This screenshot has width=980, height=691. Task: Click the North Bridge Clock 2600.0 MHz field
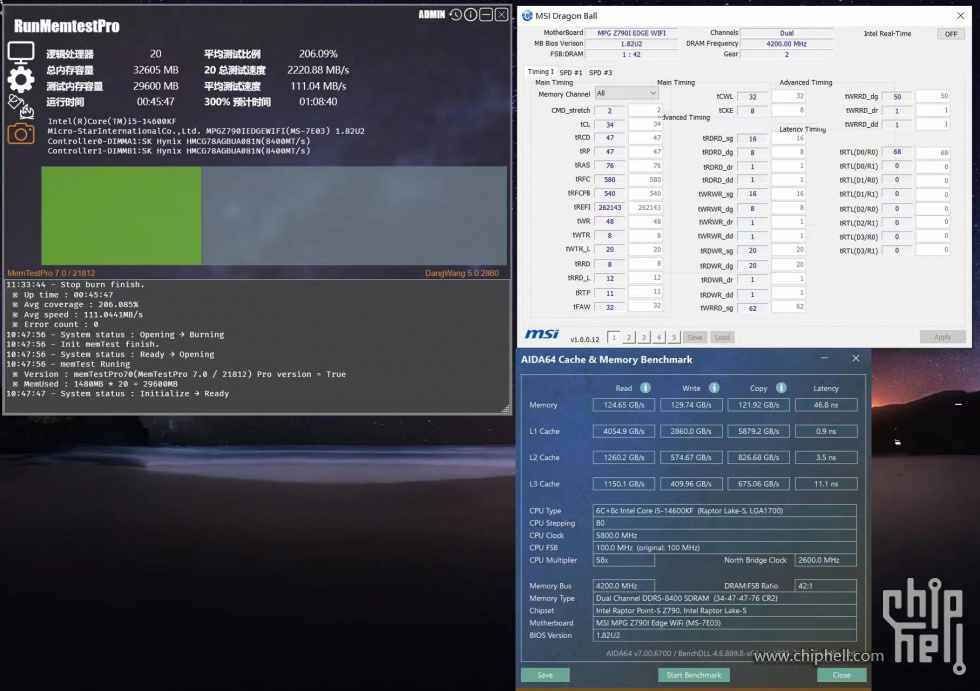tap(826, 560)
